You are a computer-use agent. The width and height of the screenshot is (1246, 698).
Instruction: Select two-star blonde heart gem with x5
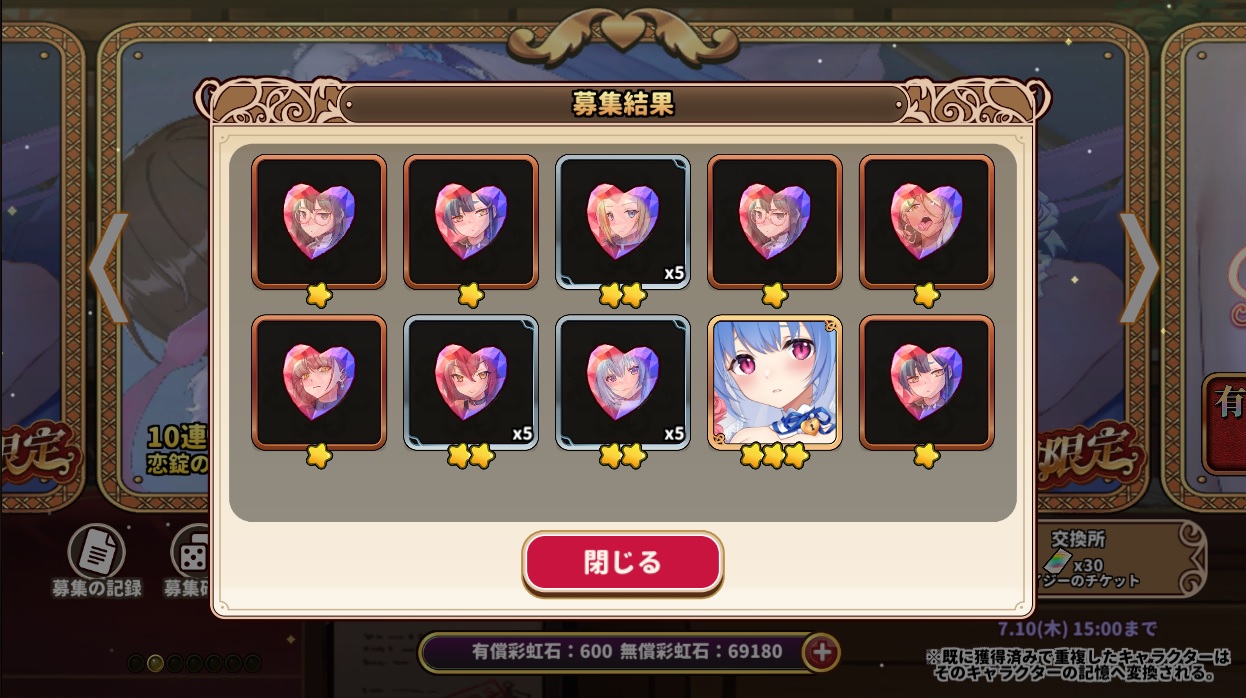[623, 222]
